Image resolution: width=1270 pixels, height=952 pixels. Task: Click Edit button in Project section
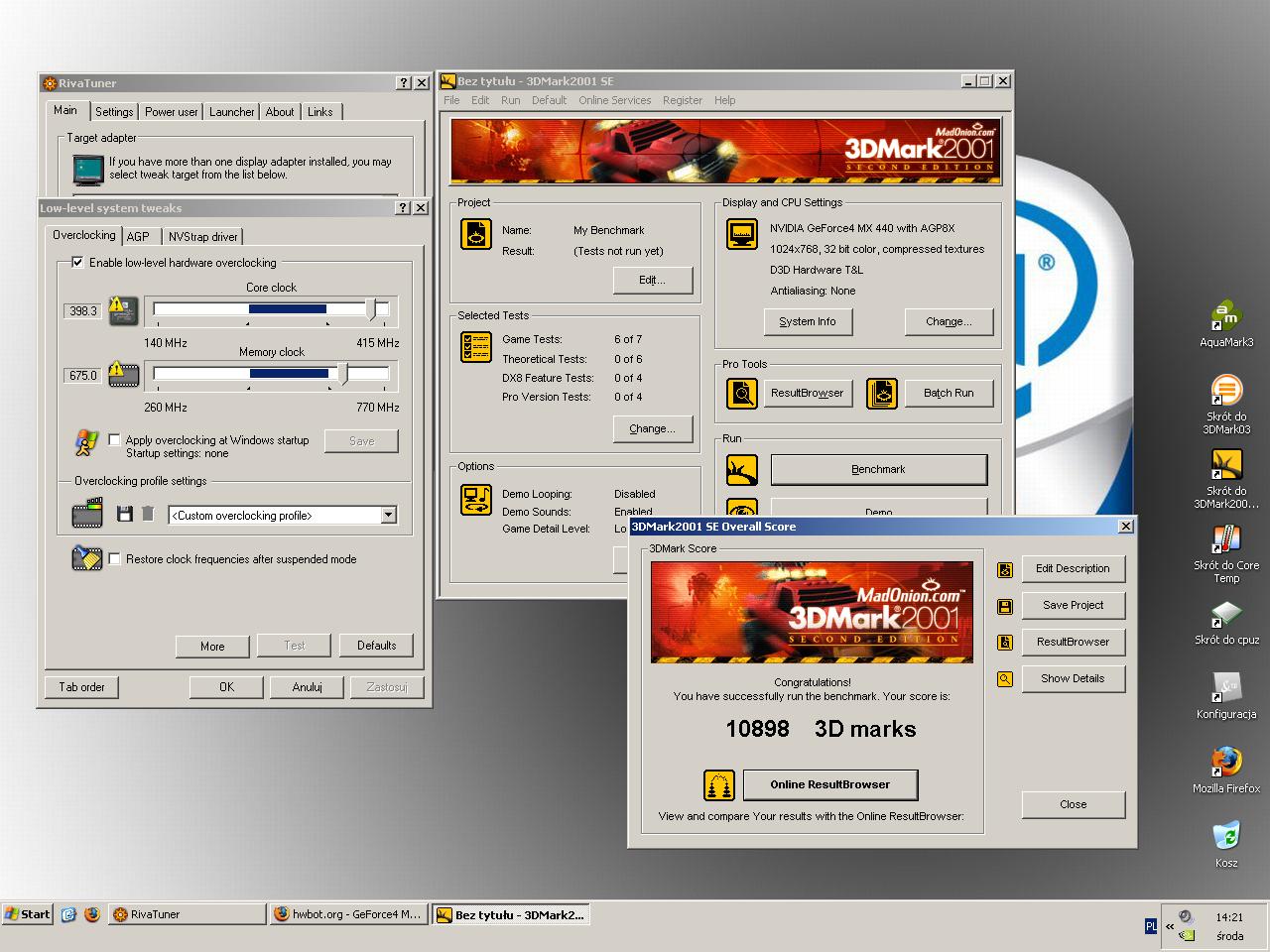point(652,280)
